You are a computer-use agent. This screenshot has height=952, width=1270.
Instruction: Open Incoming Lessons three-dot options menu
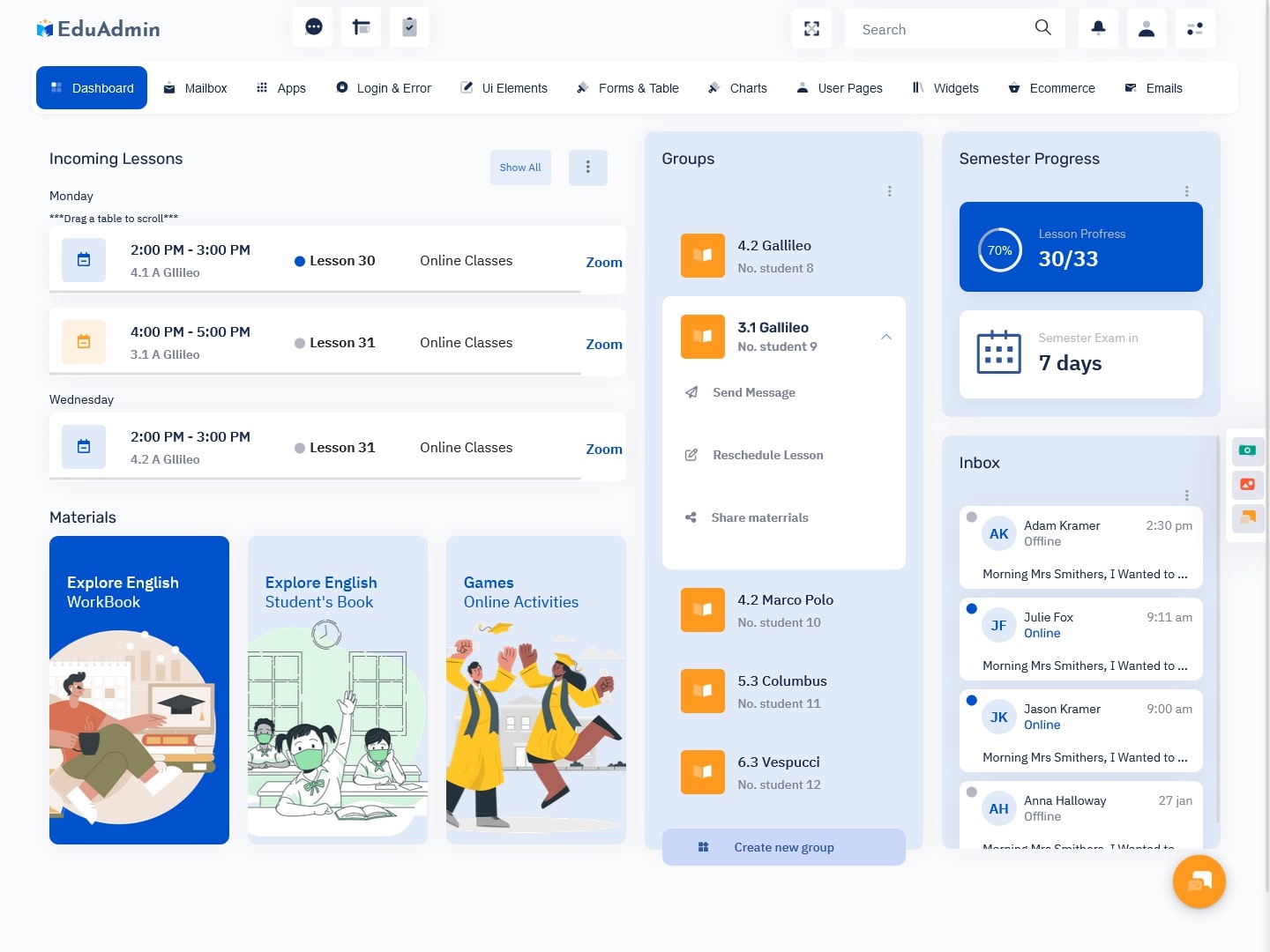click(588, 167)
